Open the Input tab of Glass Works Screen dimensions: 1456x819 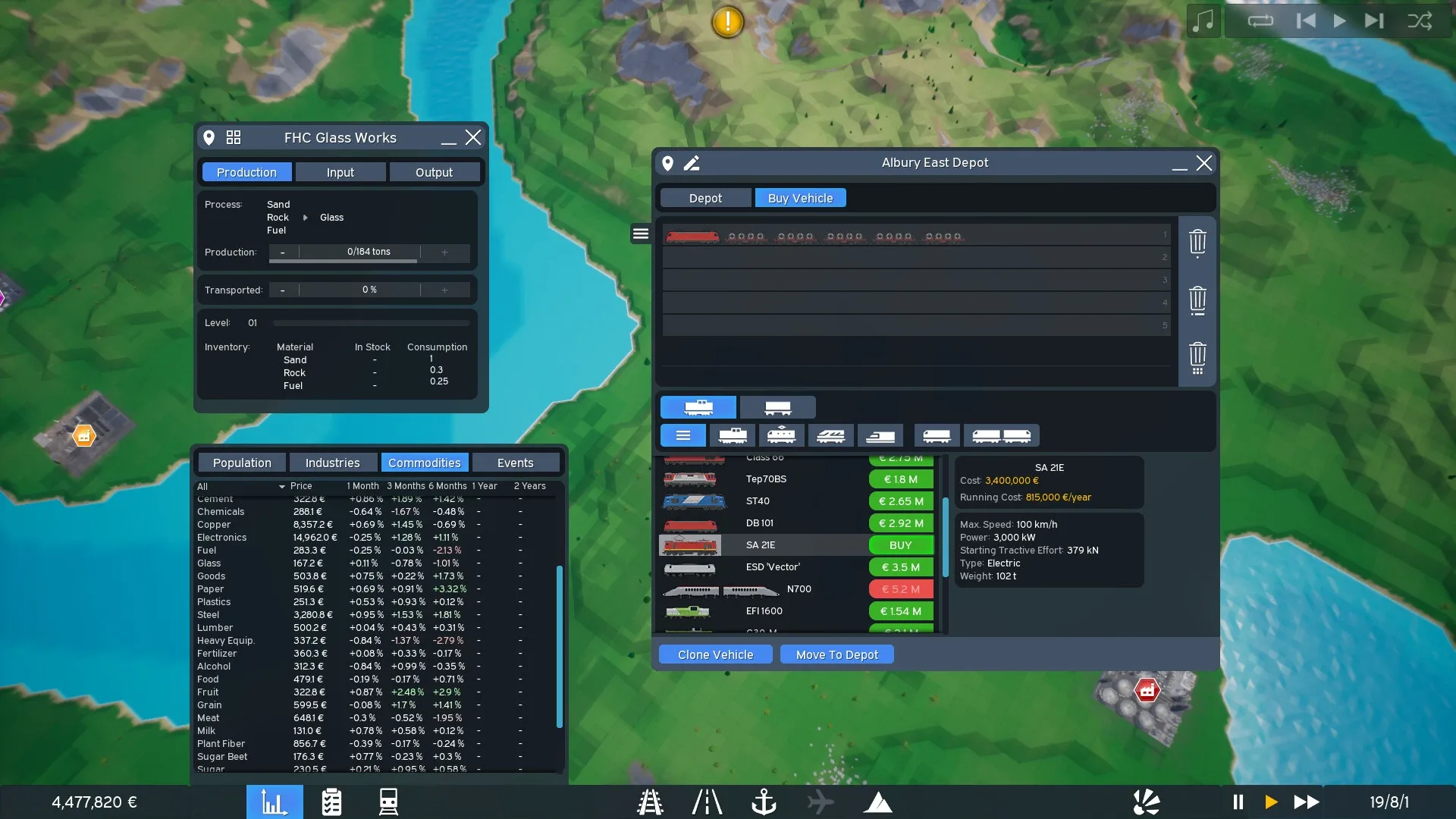(x=340, y=172)
